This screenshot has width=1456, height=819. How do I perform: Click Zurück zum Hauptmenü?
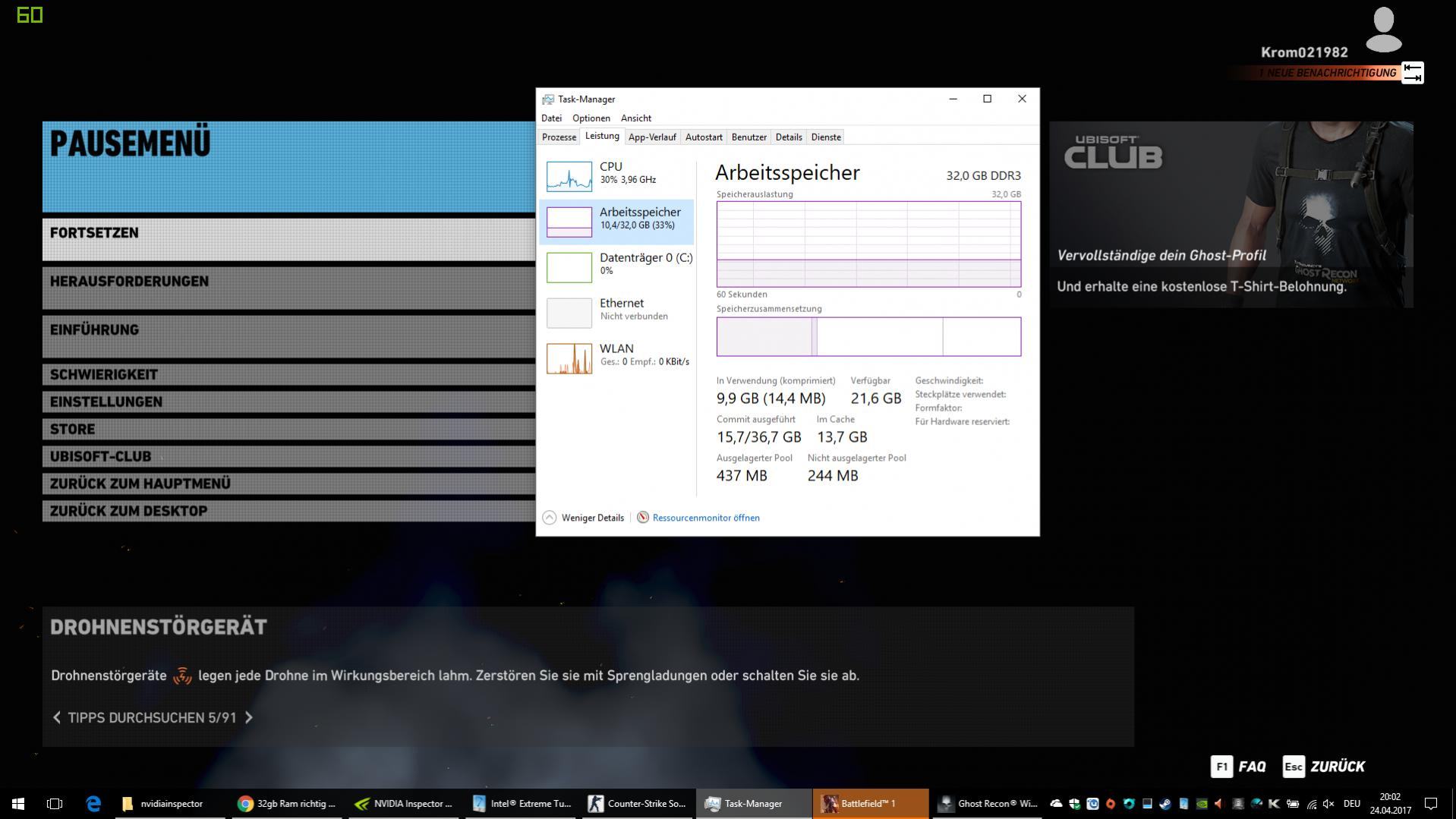[x=288, y=484]
